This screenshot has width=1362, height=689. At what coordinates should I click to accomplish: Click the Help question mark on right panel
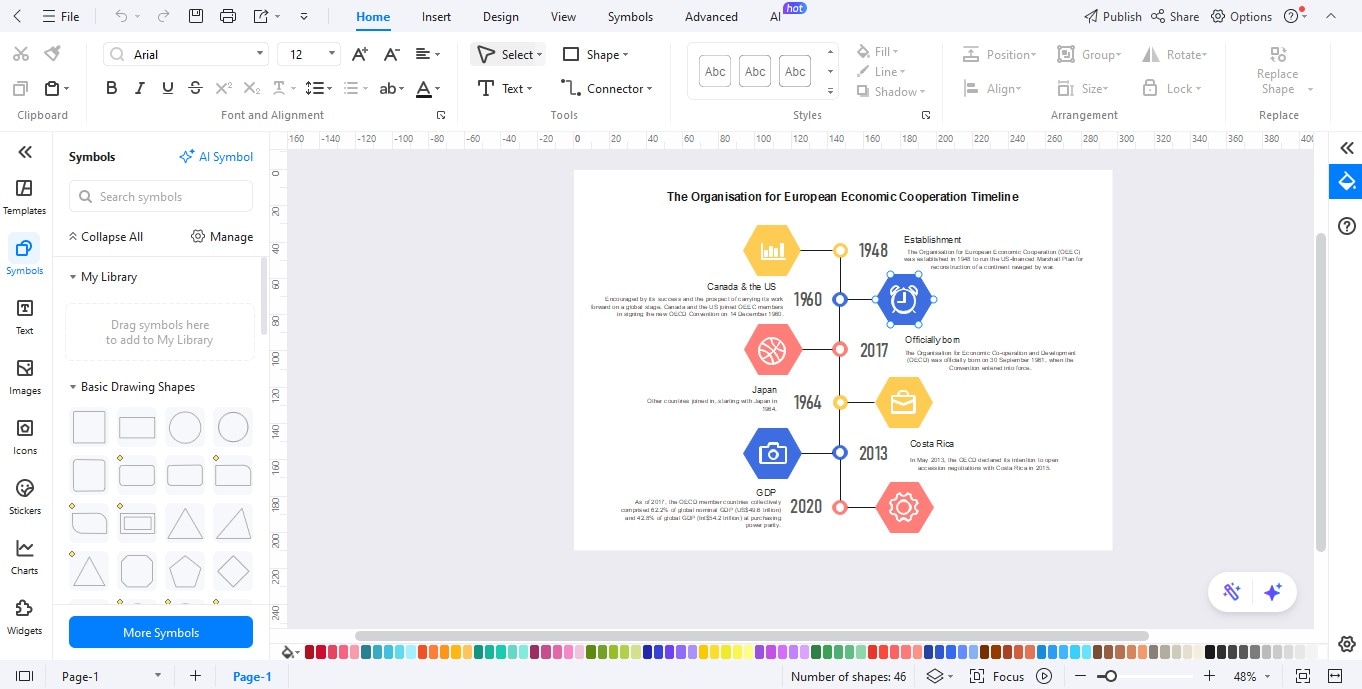click(1347, 226)
